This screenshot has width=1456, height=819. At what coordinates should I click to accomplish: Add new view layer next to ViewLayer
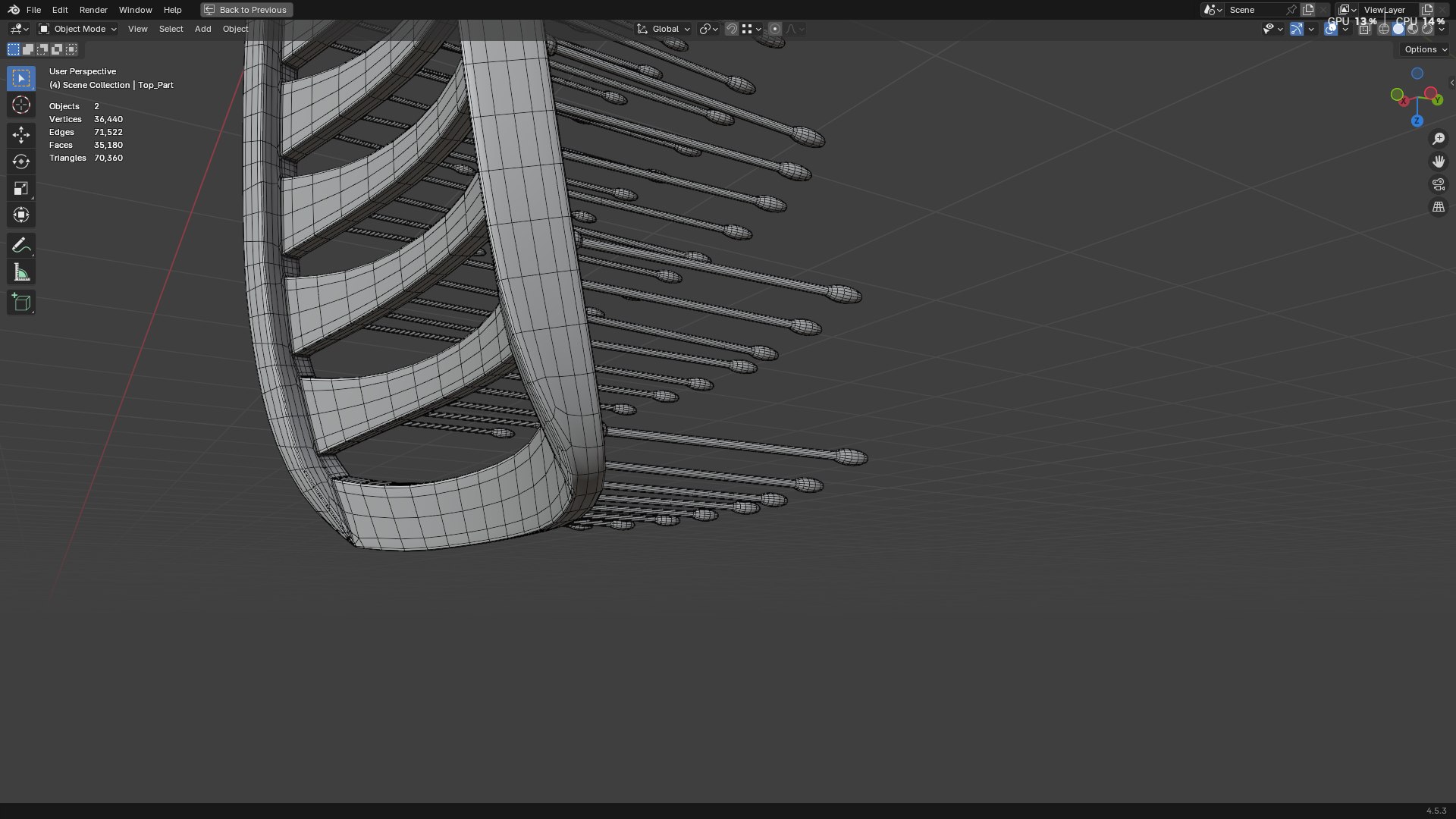click(1427, 10)
